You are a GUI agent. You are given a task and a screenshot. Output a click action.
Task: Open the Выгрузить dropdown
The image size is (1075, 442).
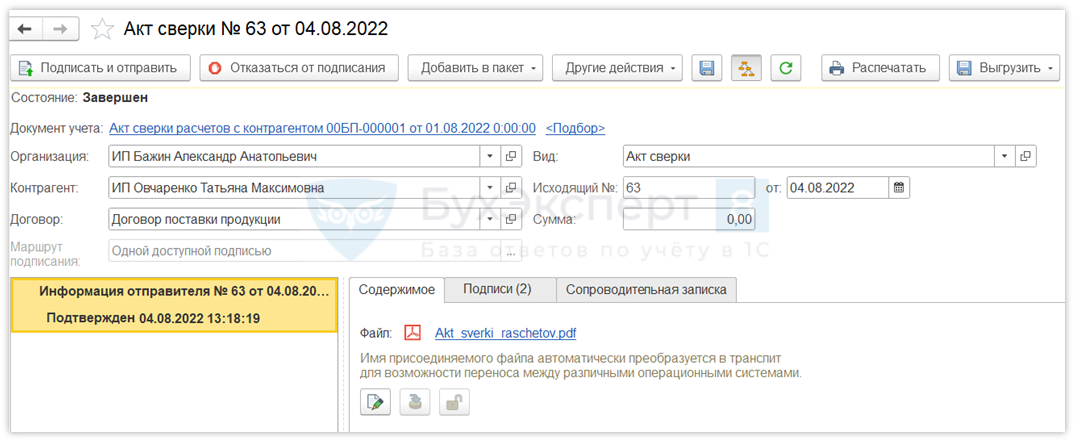click(x=1004, y=68)
